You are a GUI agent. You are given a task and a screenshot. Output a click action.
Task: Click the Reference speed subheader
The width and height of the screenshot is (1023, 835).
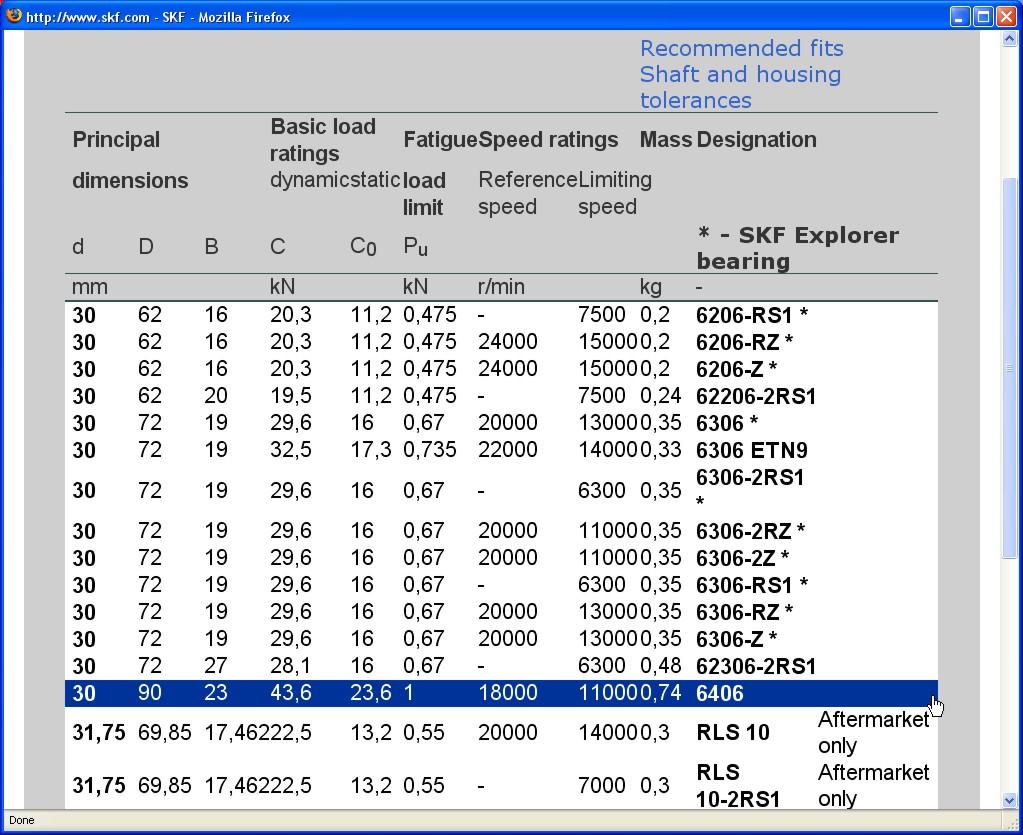[x=527, y=193]
